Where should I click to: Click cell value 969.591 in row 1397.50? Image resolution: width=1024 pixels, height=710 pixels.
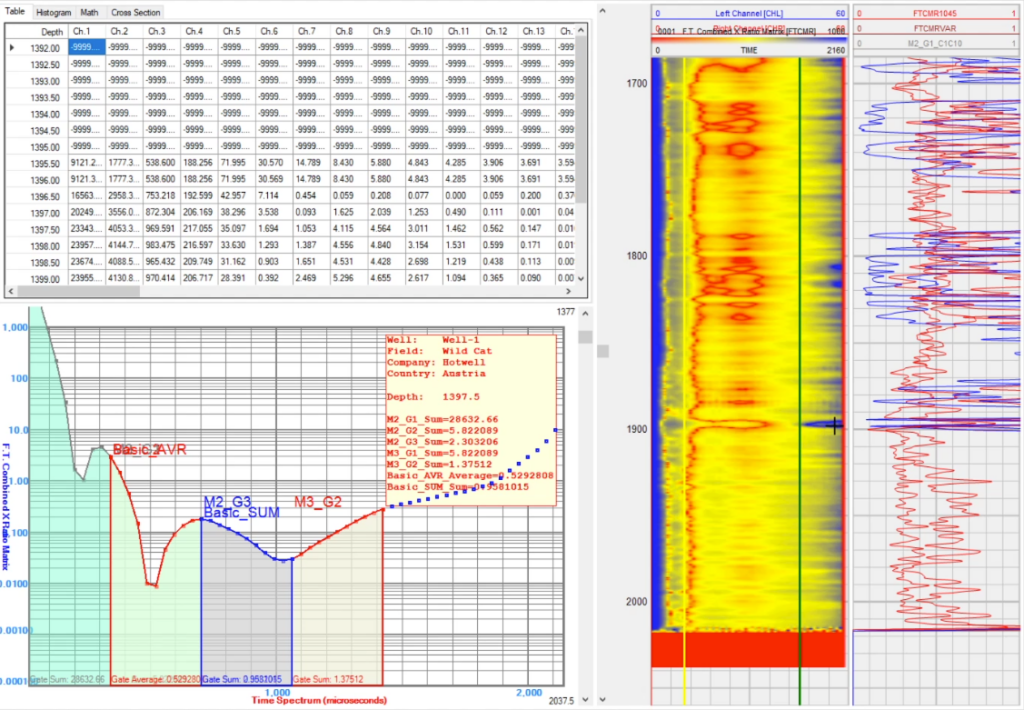tap(161, 229)
